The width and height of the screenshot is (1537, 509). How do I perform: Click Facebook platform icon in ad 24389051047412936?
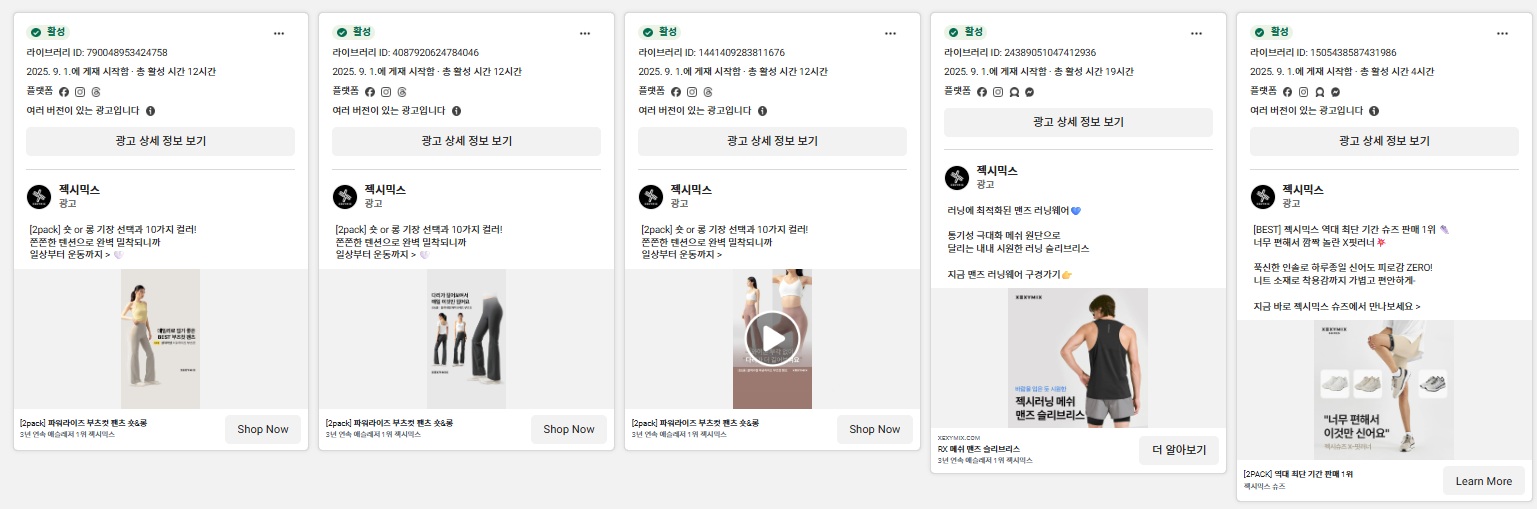tap(982, 91)
